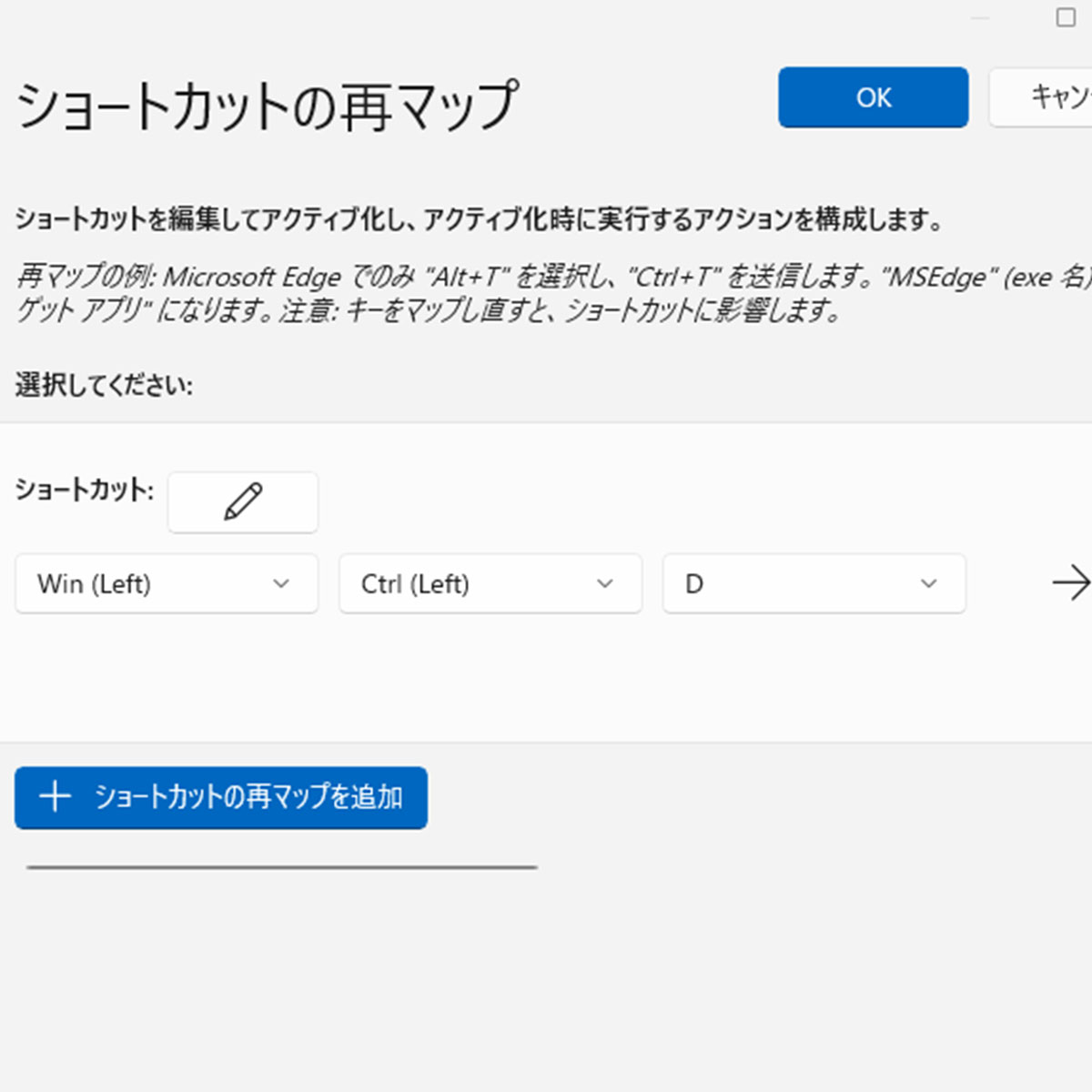Screen dimensions: 1092x1092
Task: Click the pencil edit shortcut button
Action: coord(243,501)
